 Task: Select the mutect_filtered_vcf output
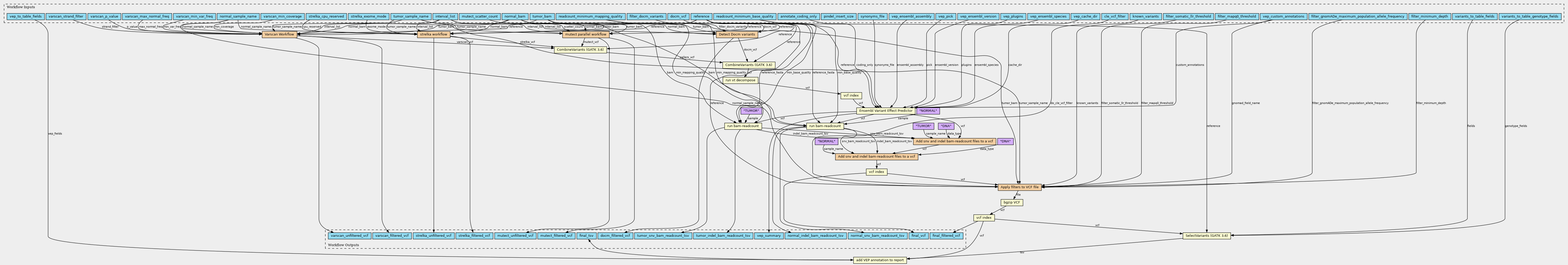point(556,235)
